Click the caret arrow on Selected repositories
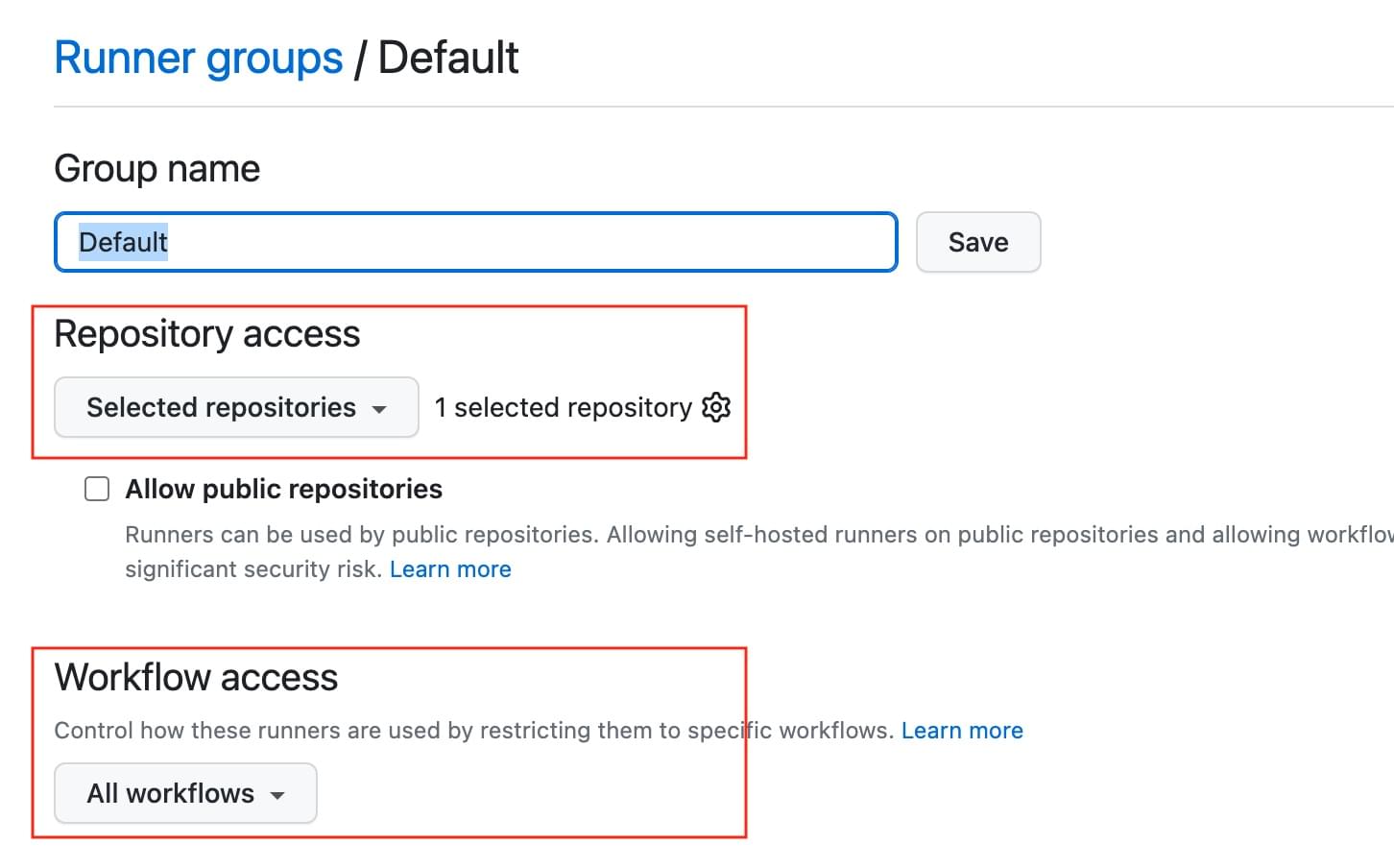This screenshot has width=1394, height=868. [x=379, y=409]
